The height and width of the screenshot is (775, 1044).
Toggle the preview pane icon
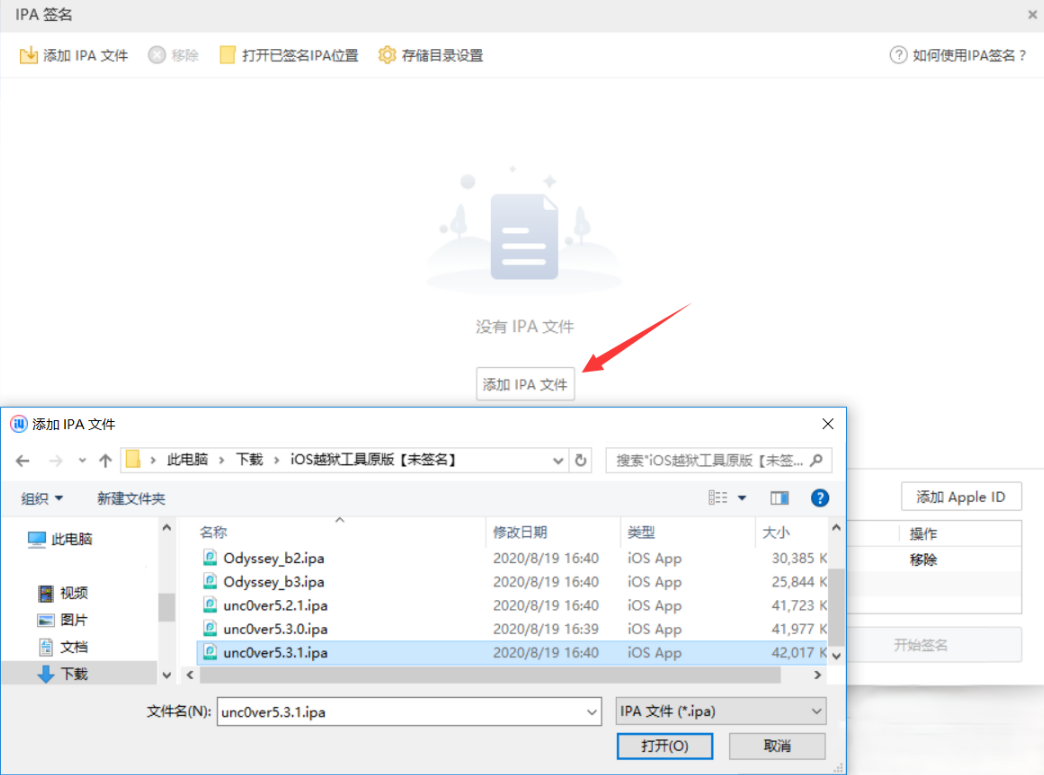(780, 498)
